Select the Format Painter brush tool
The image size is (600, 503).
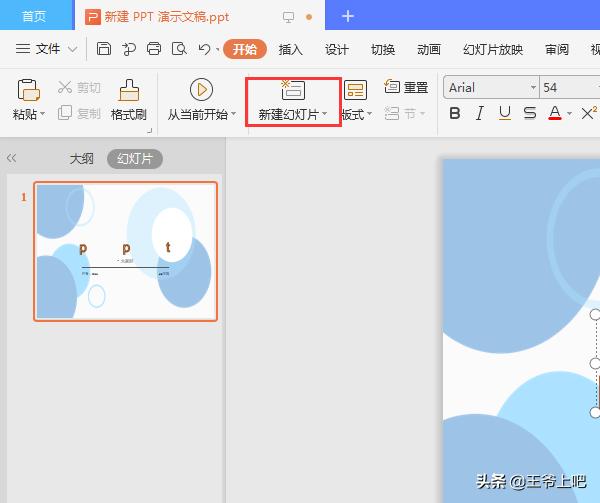(x=129, y=91)
